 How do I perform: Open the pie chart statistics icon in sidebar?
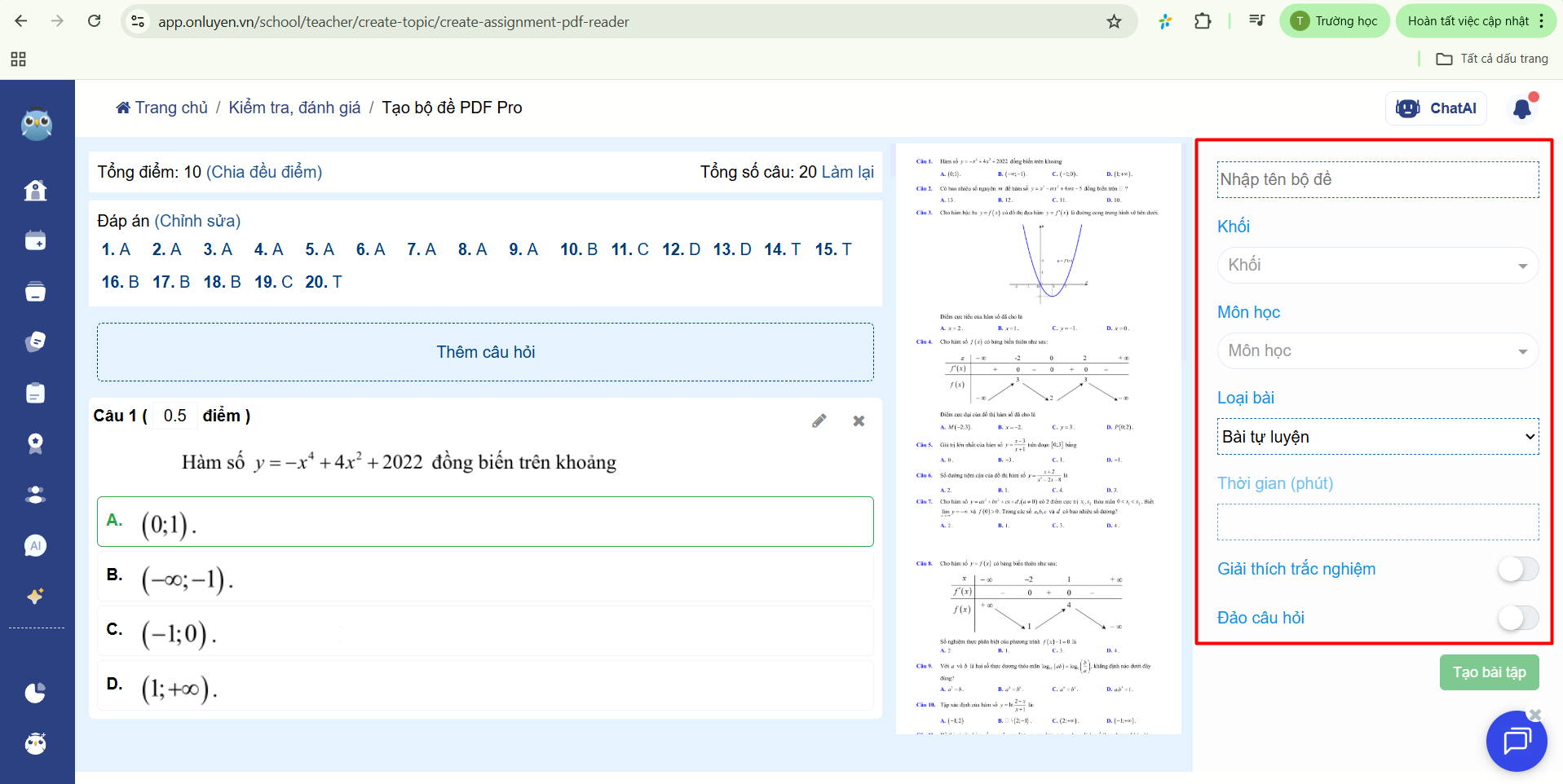(35, 693)
